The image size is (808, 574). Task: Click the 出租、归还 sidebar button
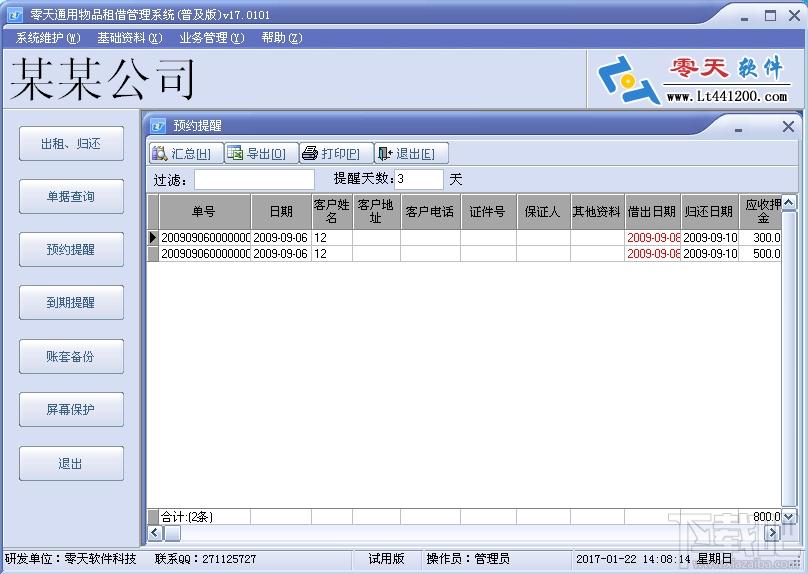point(72,144)
